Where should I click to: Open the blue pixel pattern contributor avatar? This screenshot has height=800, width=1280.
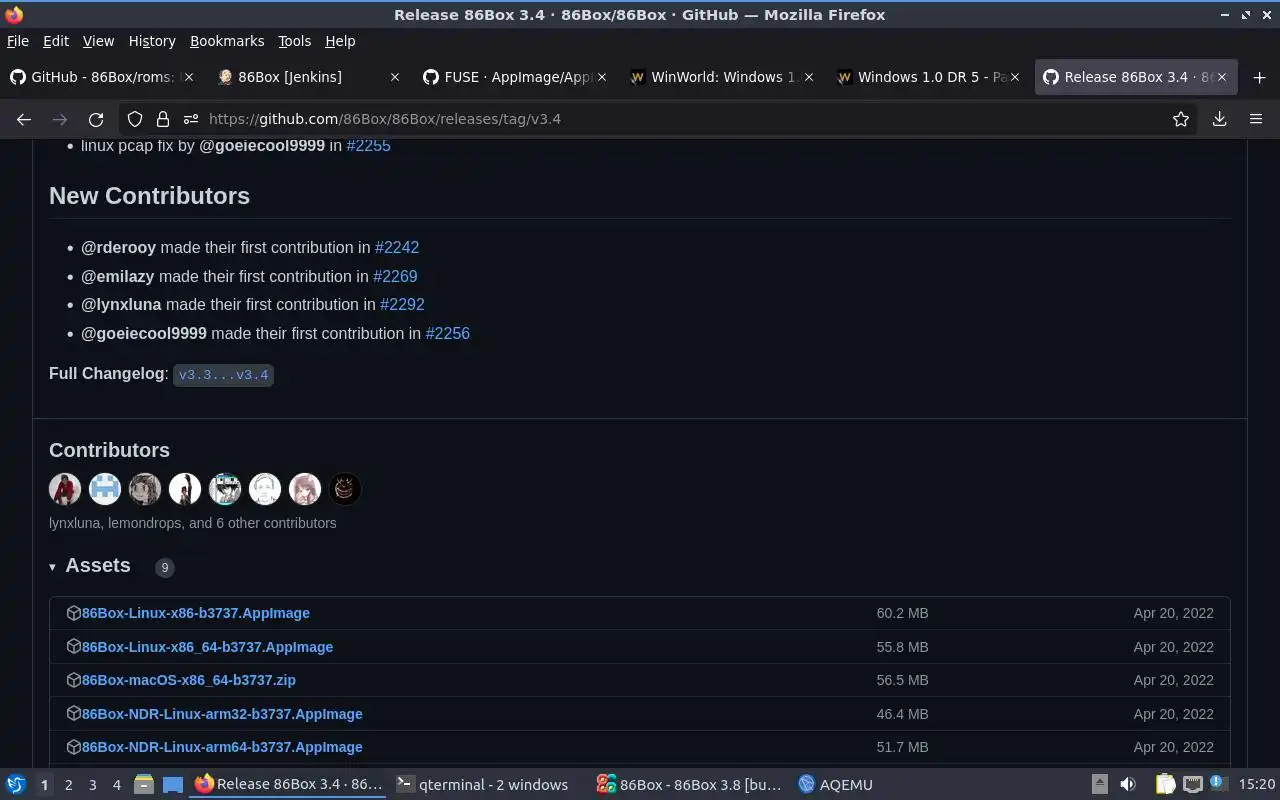pos(105,489)
